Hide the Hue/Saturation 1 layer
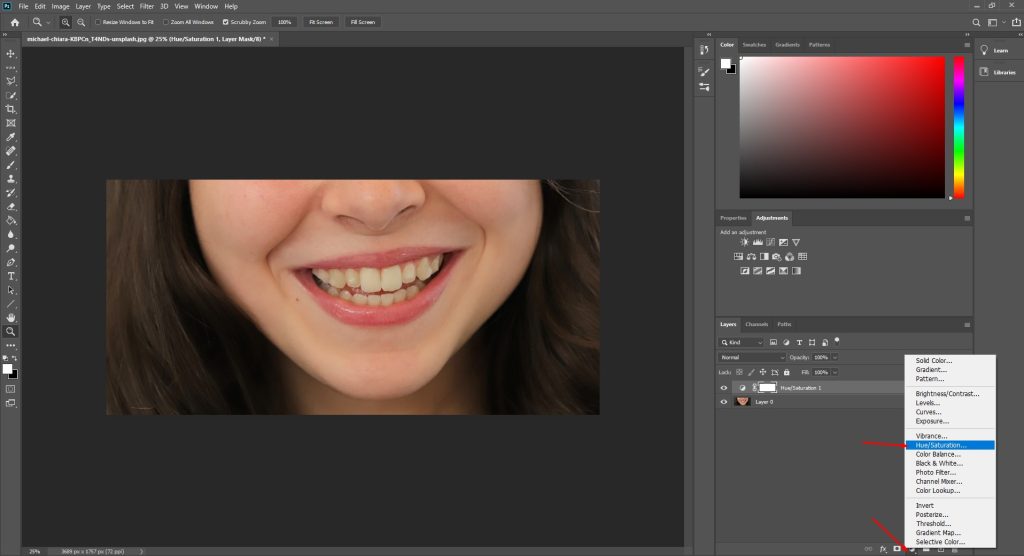 click(x=724, y=387)
